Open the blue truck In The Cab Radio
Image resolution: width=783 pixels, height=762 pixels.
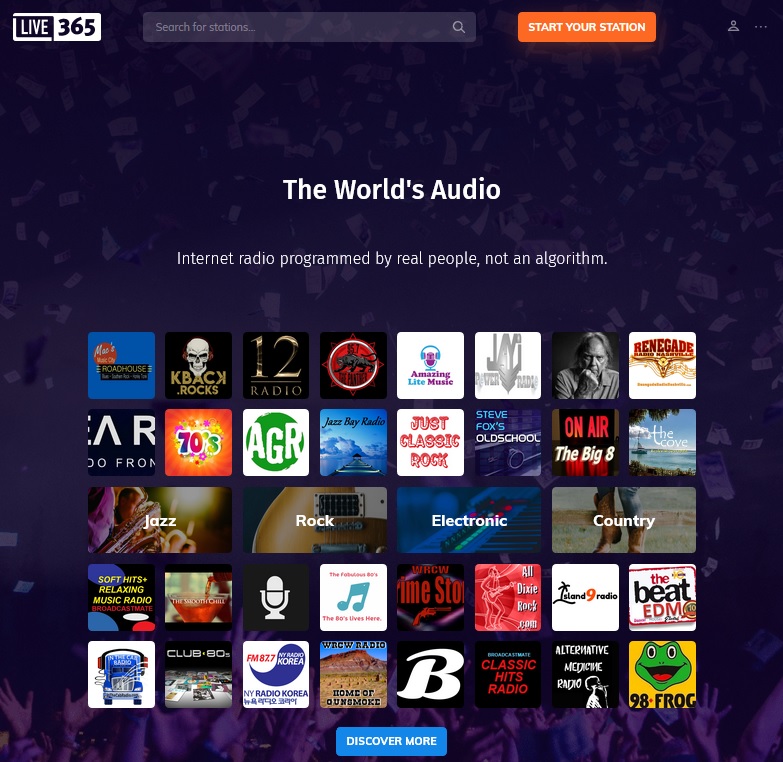point(121,675)
